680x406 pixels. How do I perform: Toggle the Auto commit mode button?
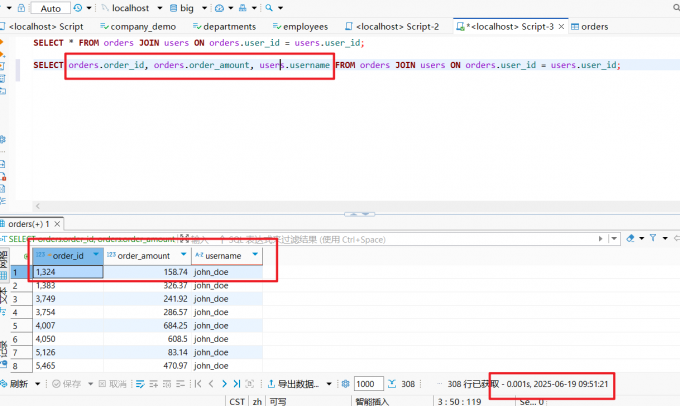coord(50,8)
